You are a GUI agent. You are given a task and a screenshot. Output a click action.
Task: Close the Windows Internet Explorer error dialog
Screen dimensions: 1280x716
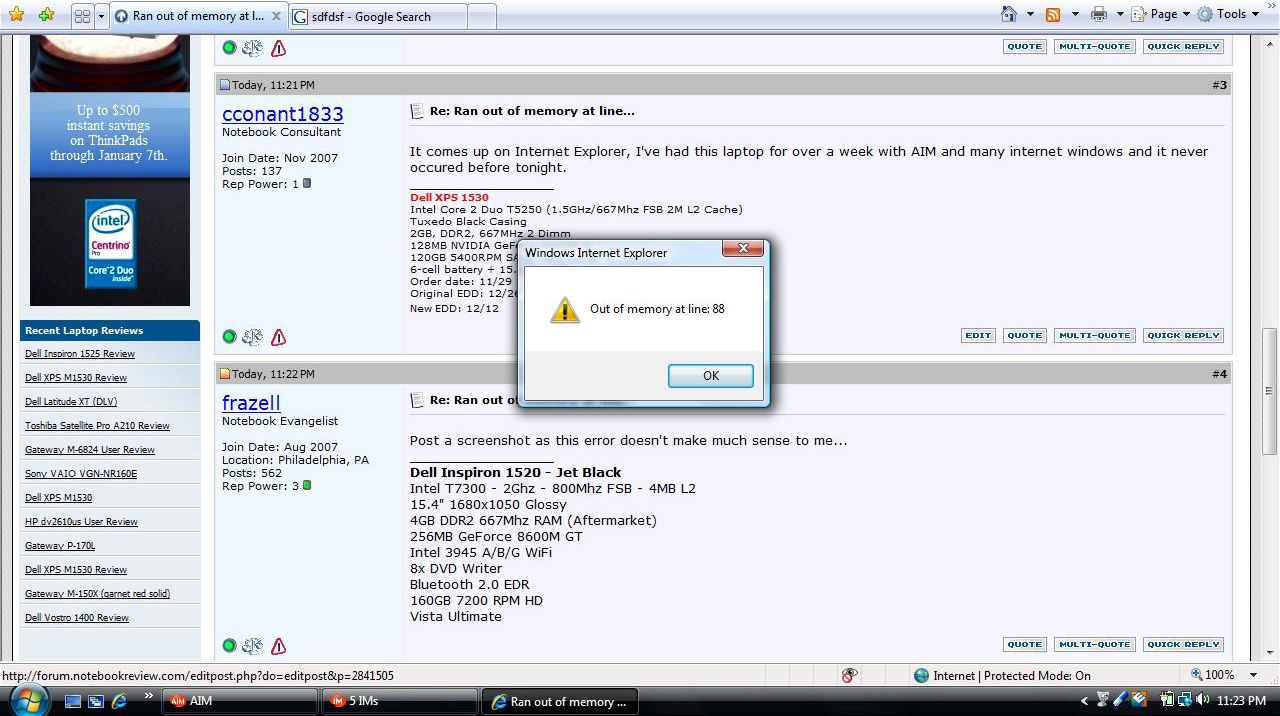click(743, 248)
